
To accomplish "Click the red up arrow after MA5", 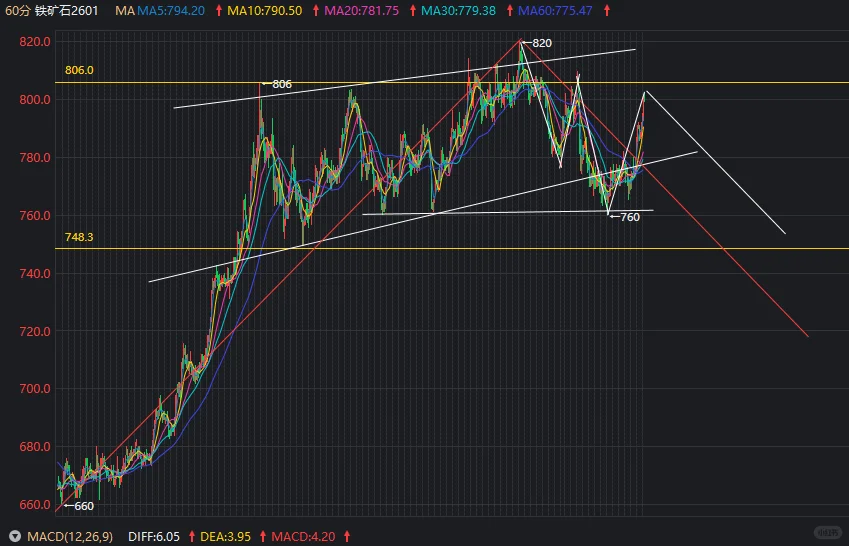I will [x=219, y=10].
